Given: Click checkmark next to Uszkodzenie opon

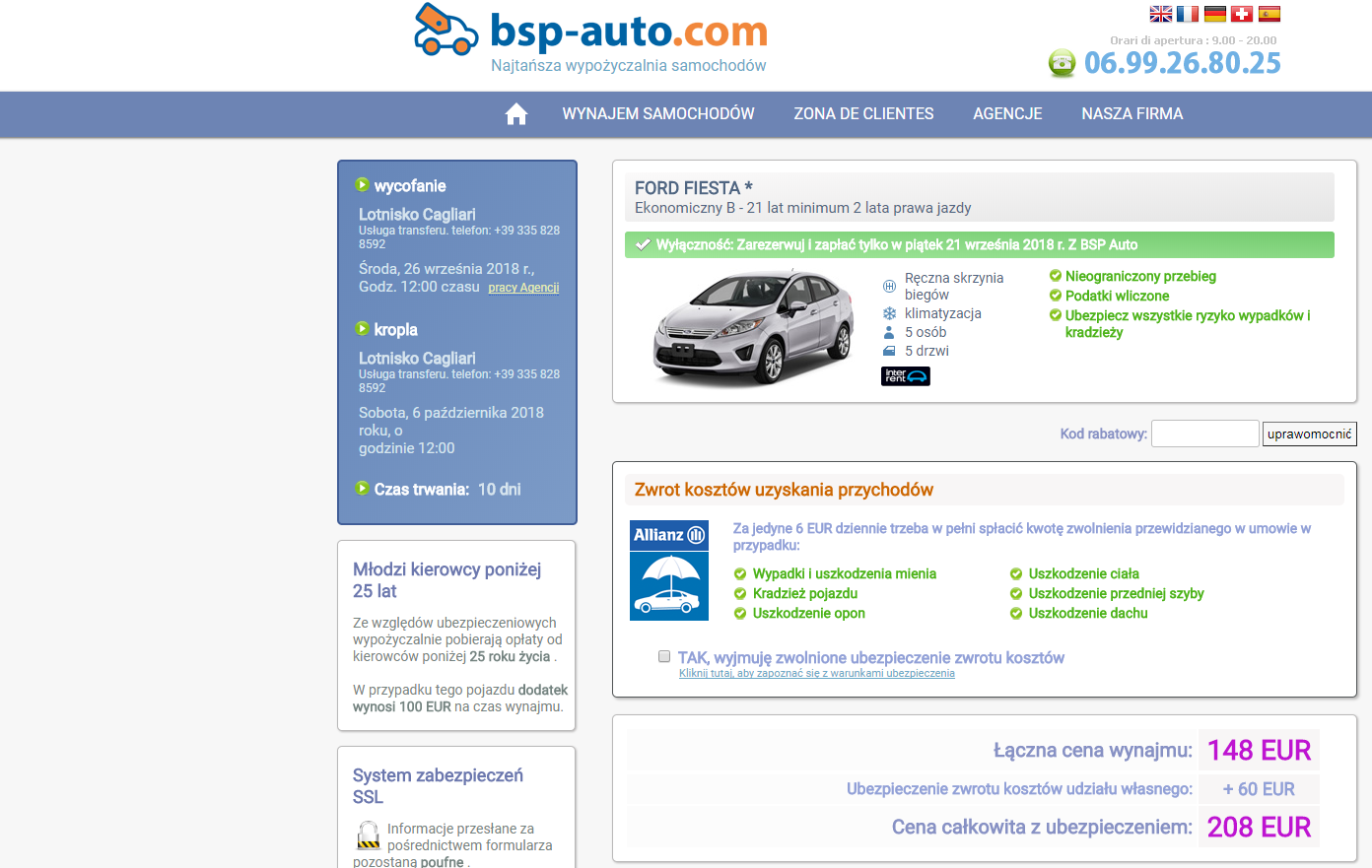Looking at the screenshot, I should tap(740, 613).
